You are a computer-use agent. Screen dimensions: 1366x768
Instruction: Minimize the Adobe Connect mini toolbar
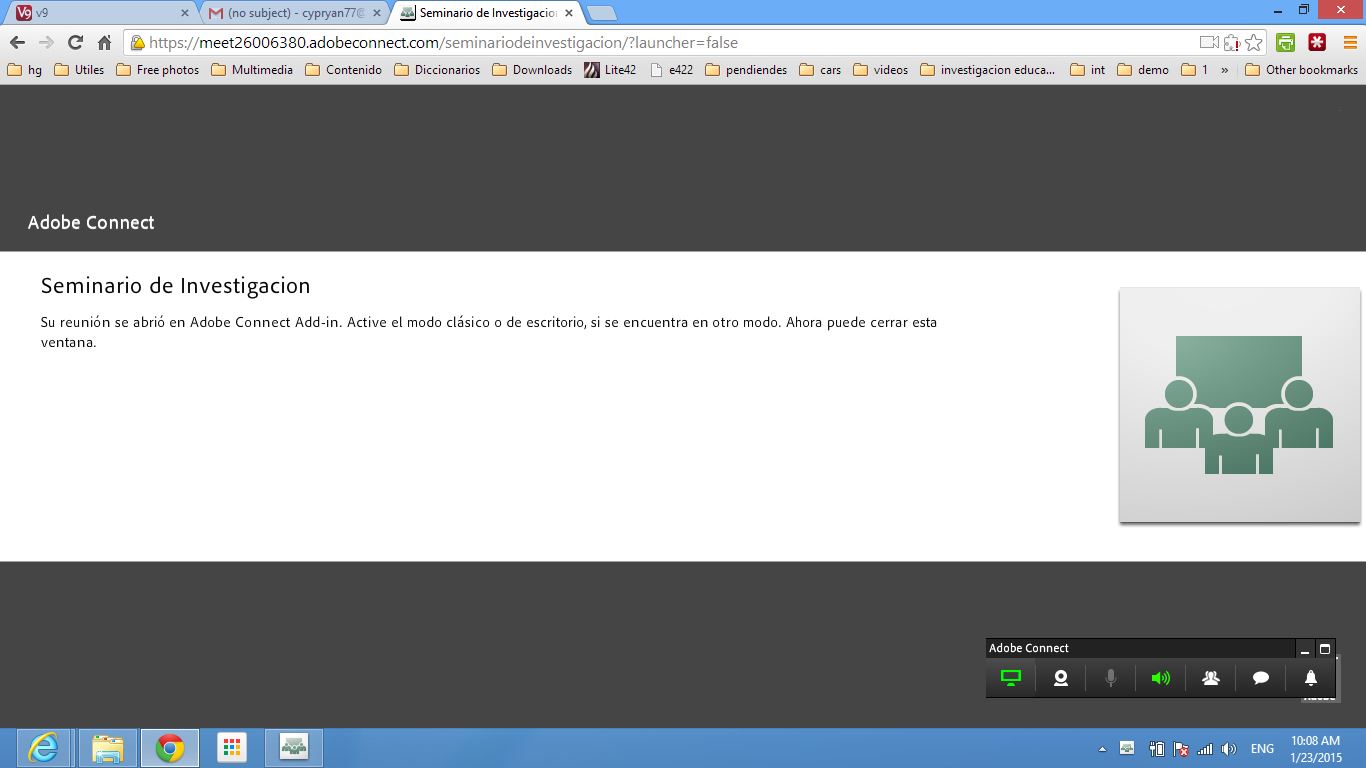1305,648
